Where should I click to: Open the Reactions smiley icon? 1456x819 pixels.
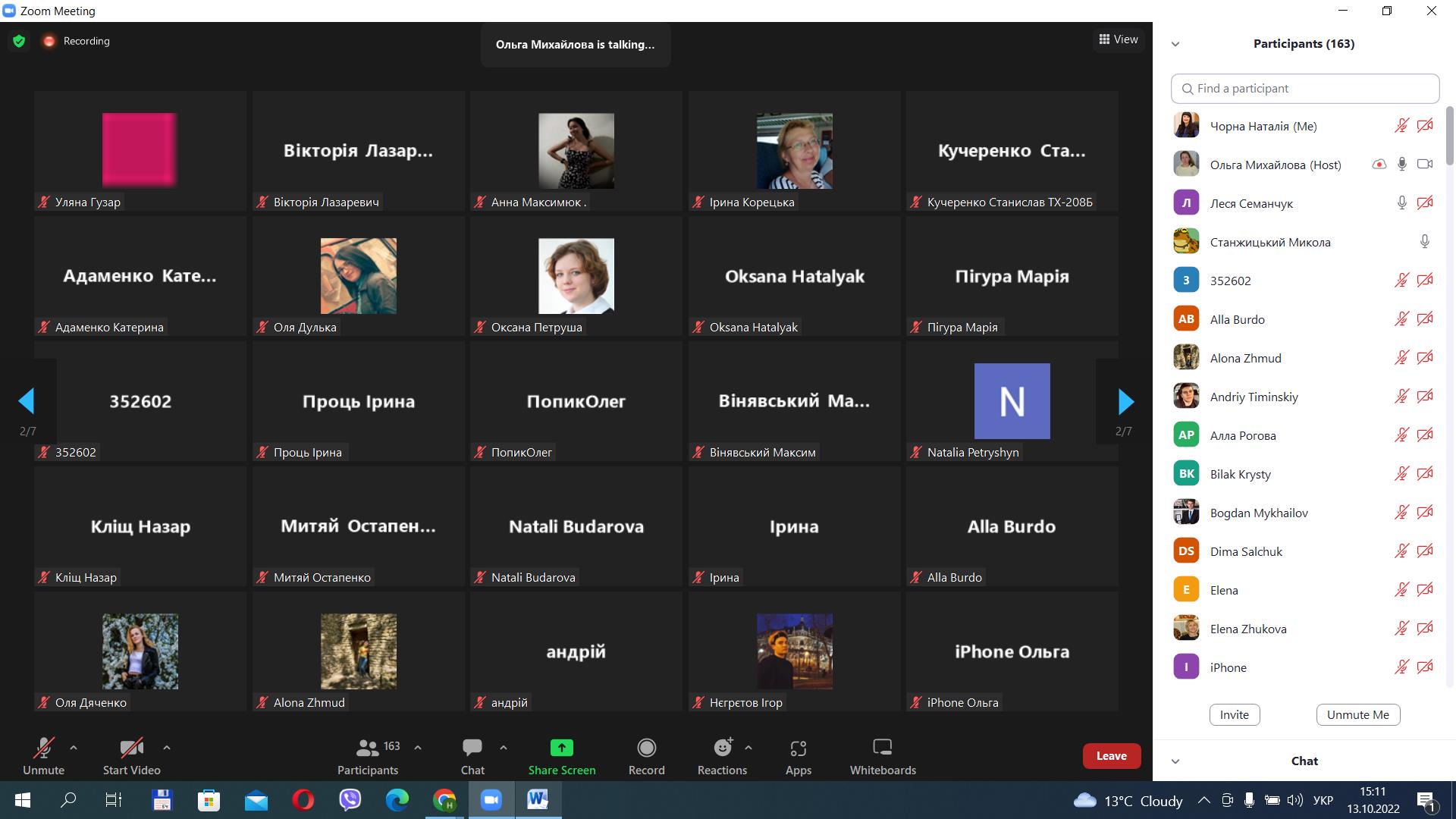pyautogui.click(x=722, y=748)
